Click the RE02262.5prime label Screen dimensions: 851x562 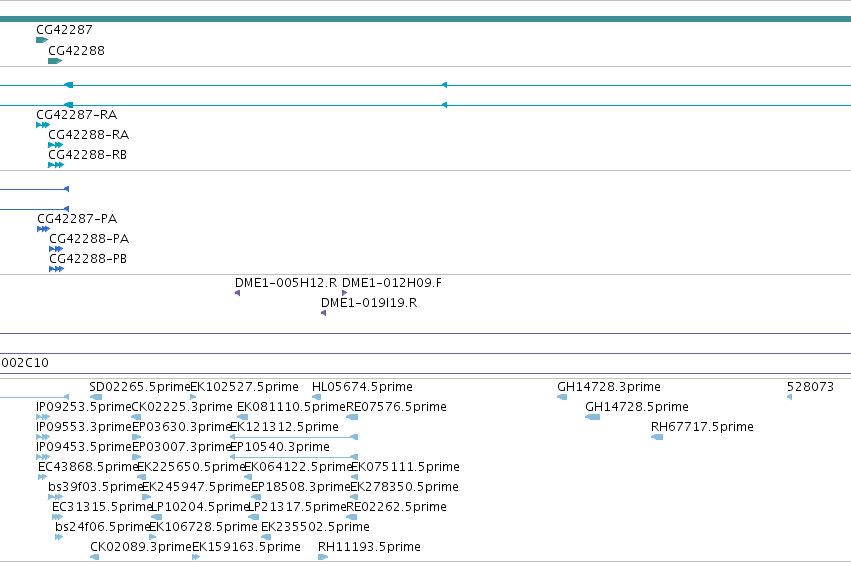coord(396,507)
